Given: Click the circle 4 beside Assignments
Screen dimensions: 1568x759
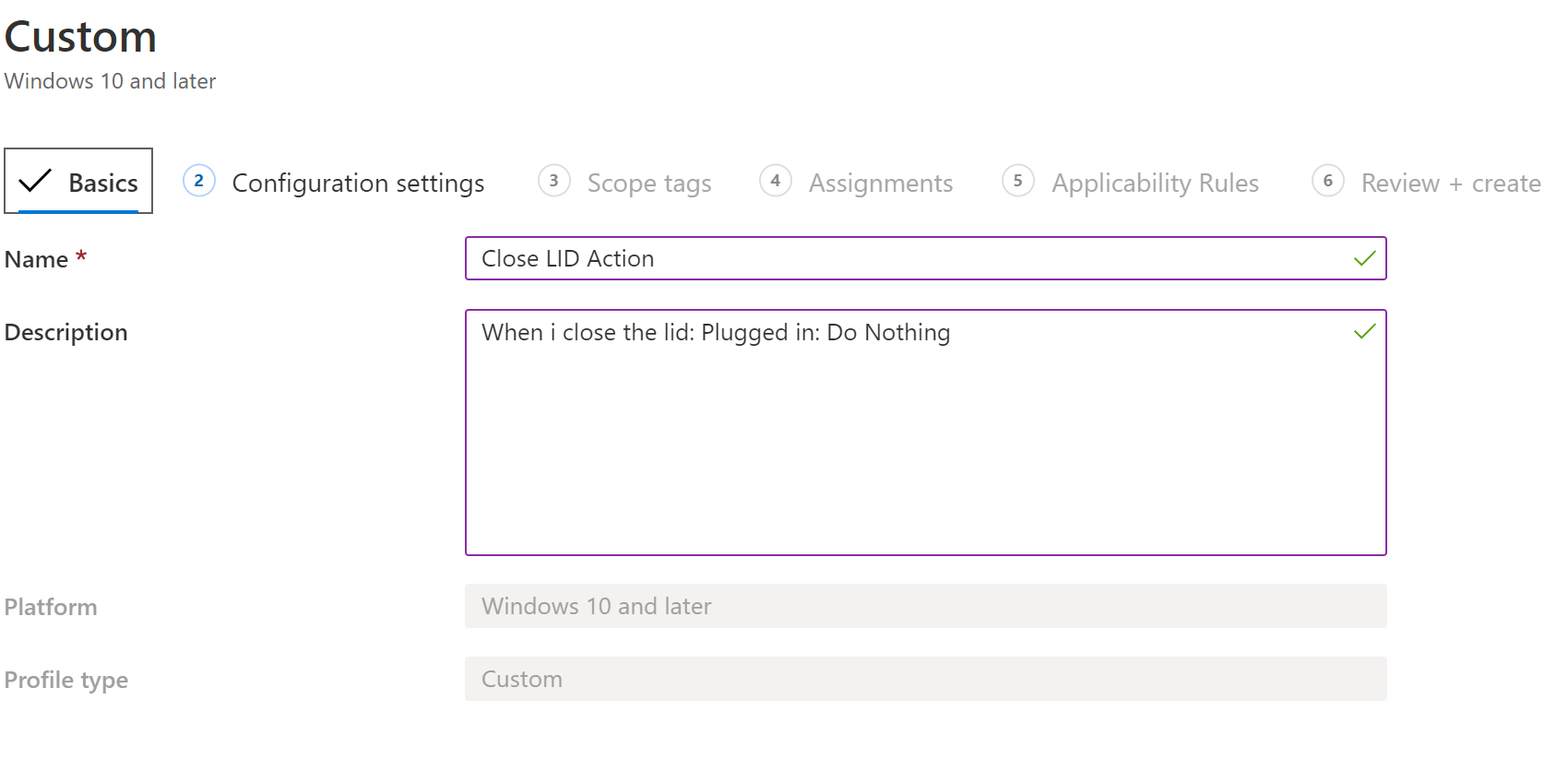Looking at the screenshot, I should coord(776,182).
